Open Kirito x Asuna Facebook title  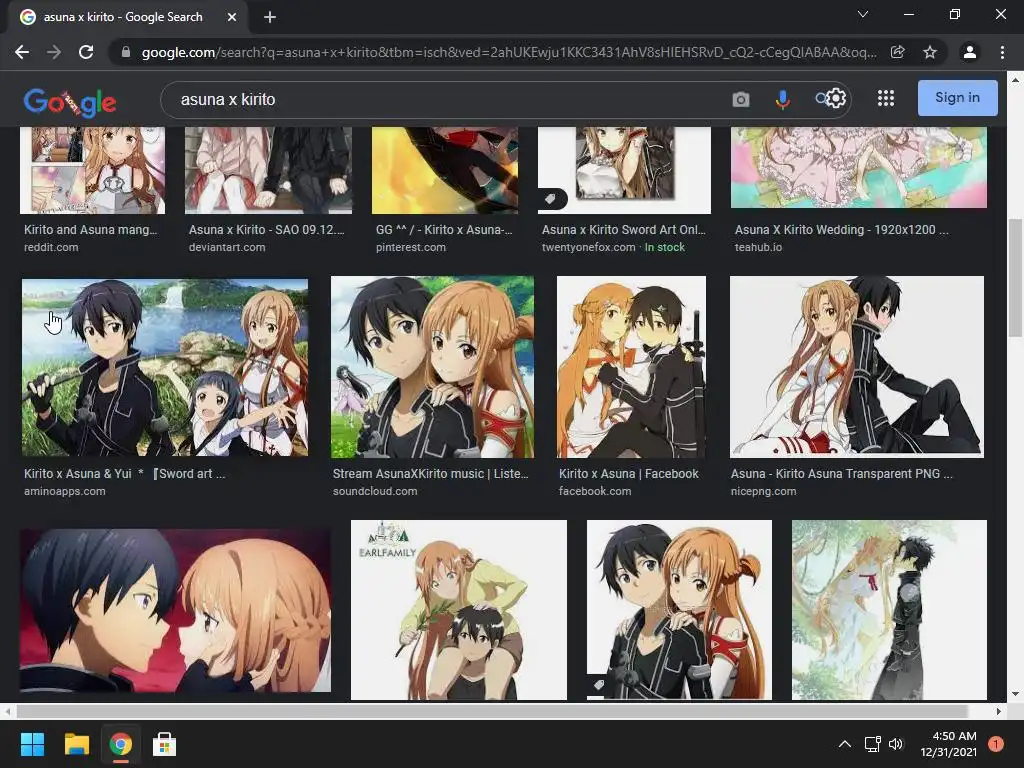[628, 474]
